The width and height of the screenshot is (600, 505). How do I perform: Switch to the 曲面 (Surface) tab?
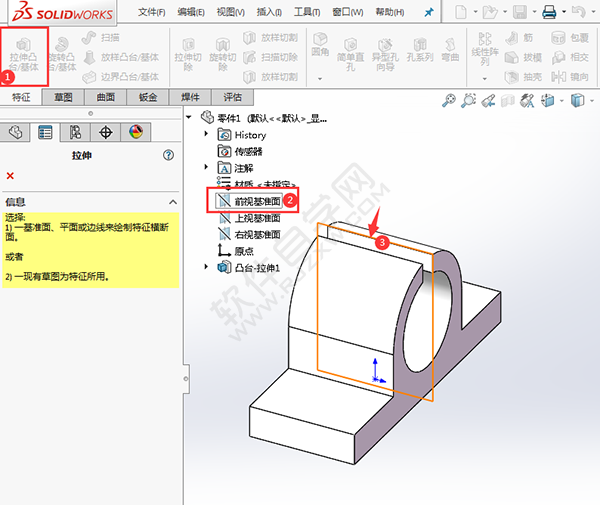pos(106,97)
